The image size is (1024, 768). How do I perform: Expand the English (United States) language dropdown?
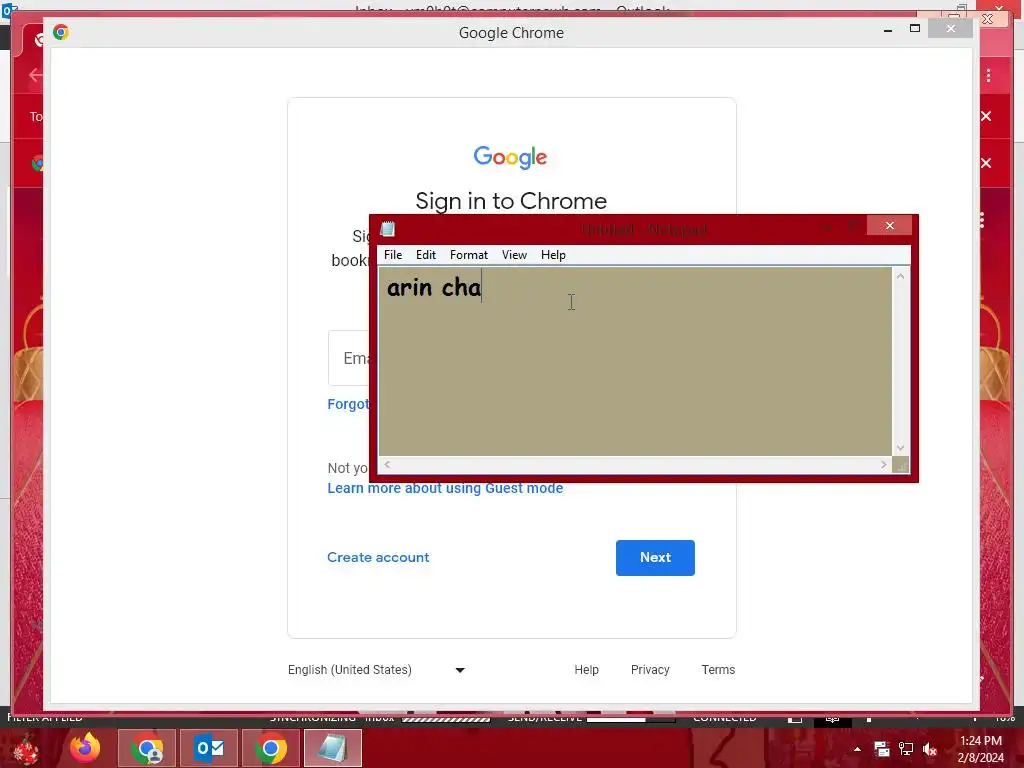pos(376,670)
